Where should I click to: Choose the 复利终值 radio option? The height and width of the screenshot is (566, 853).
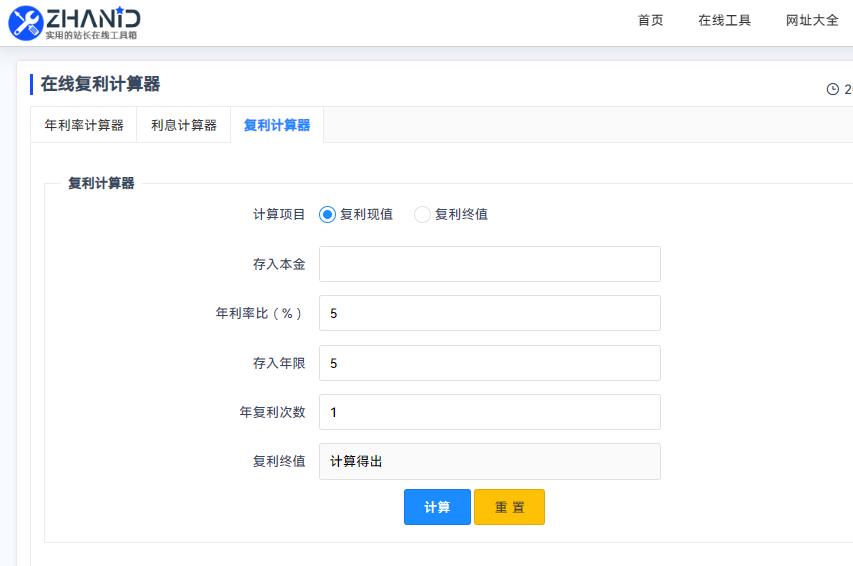pos(422,214)
